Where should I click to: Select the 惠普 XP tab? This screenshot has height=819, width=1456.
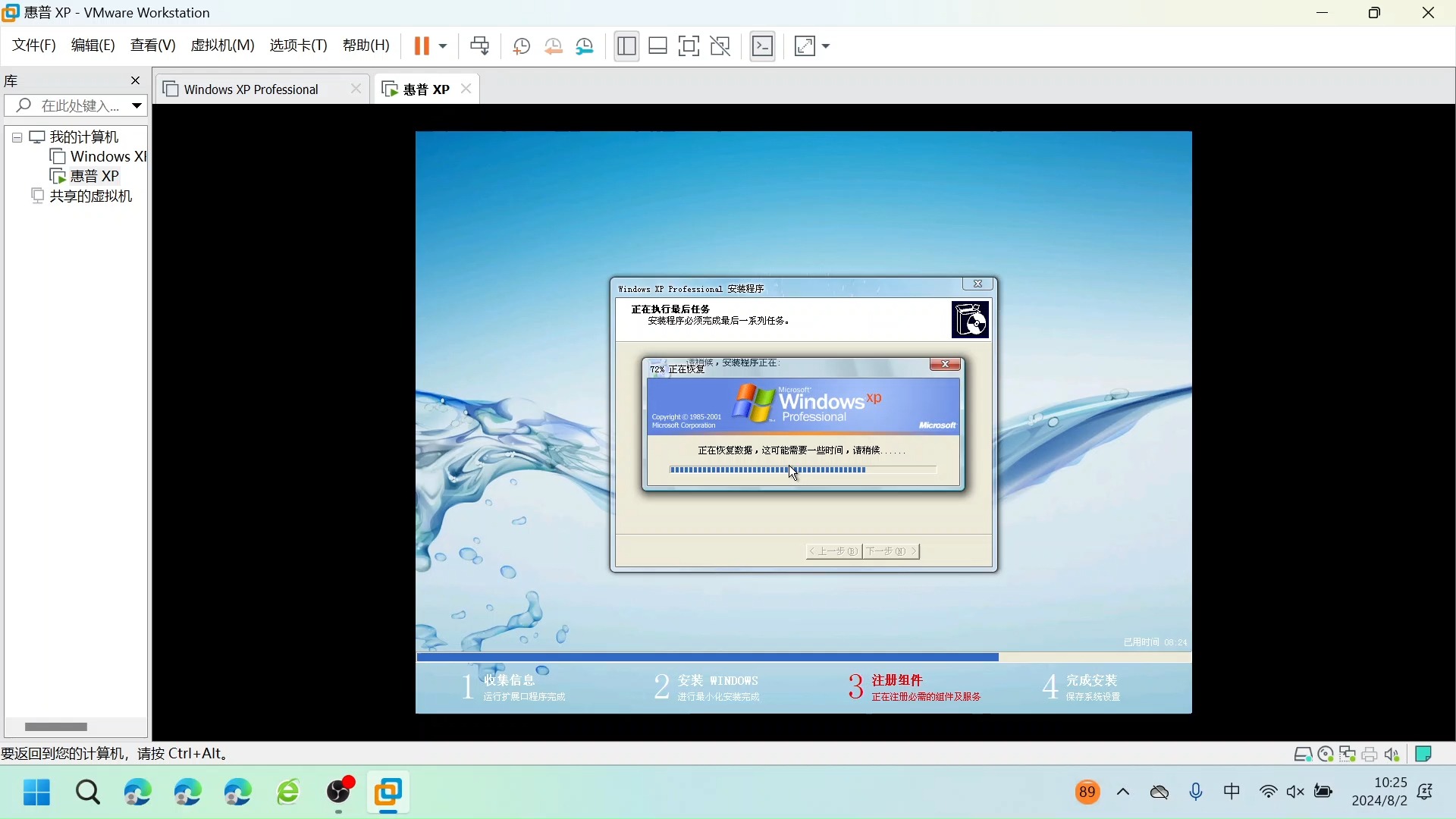pyautogui.click(x=426, y=89)
